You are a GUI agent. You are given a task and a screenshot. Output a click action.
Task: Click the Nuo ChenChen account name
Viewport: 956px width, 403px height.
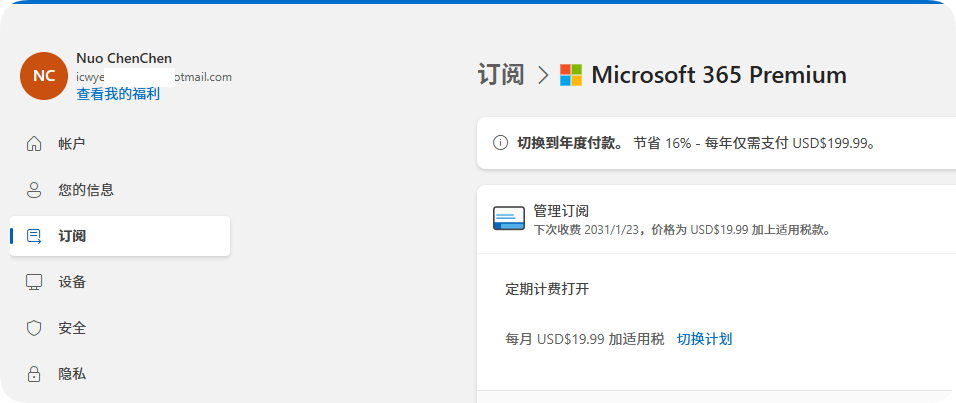coord(124,59)
